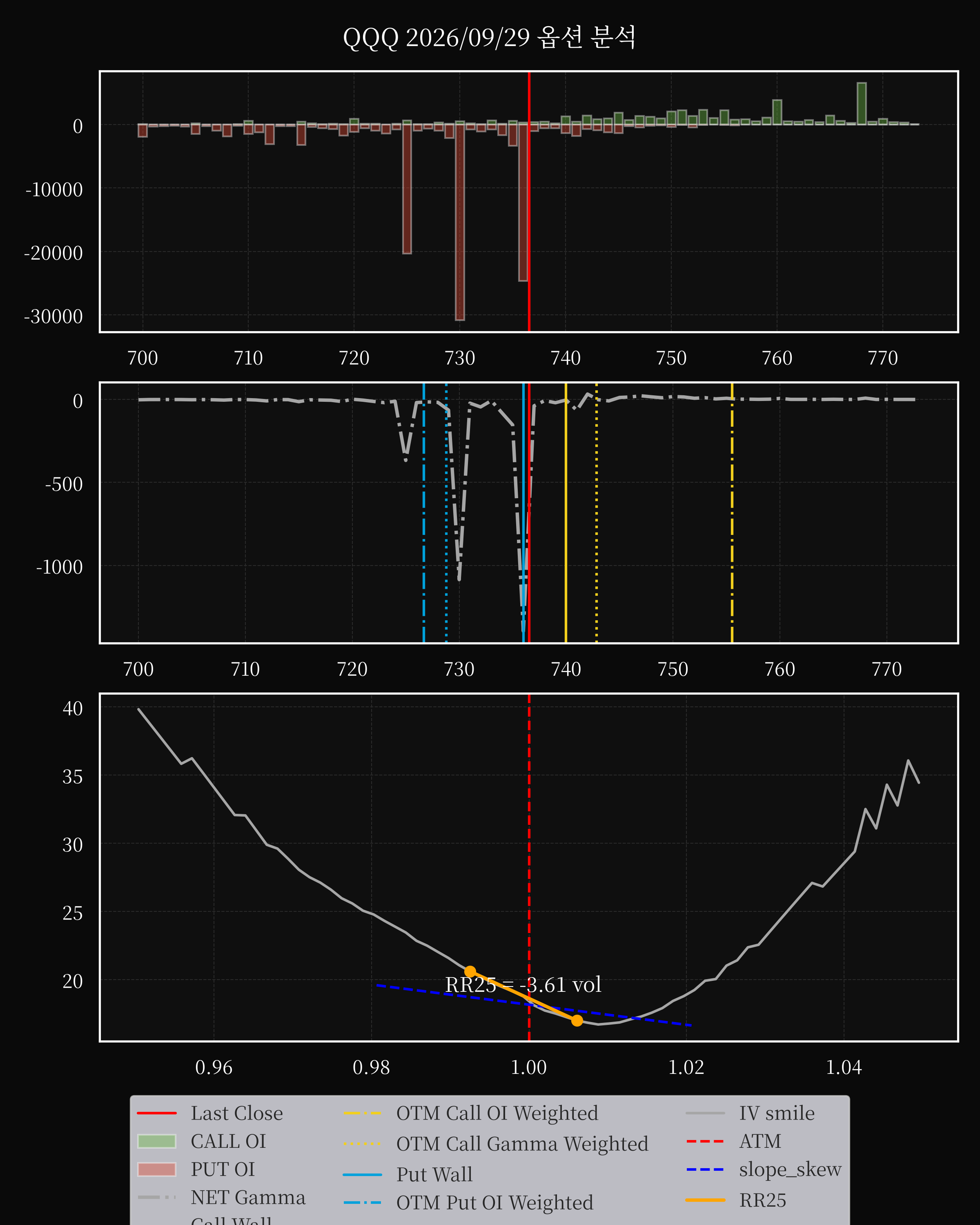Click the orange RR25 legend line

click(x=706, y=1200)
